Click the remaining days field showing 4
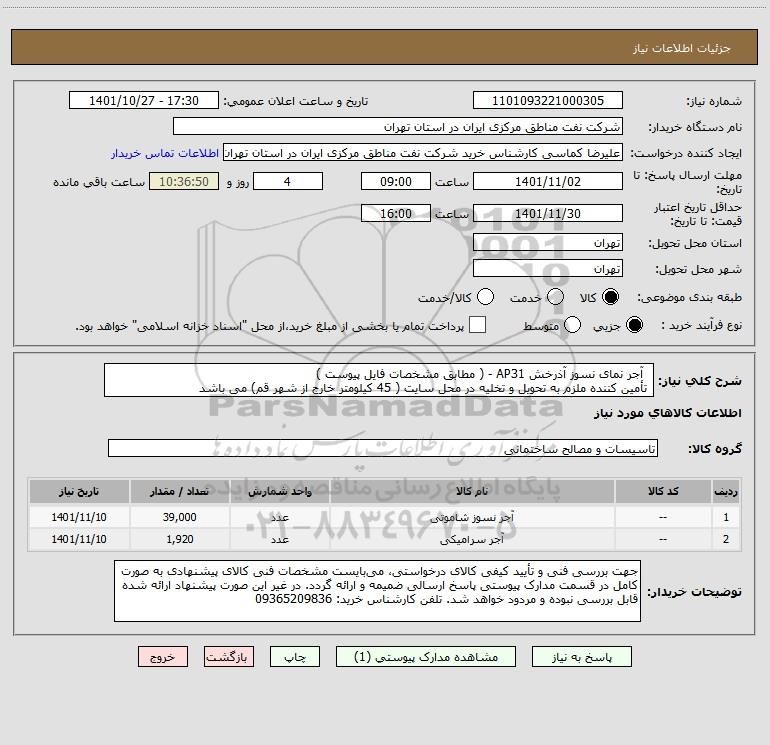The width and height of the screenshot is (770, 745). click(287, 182)
